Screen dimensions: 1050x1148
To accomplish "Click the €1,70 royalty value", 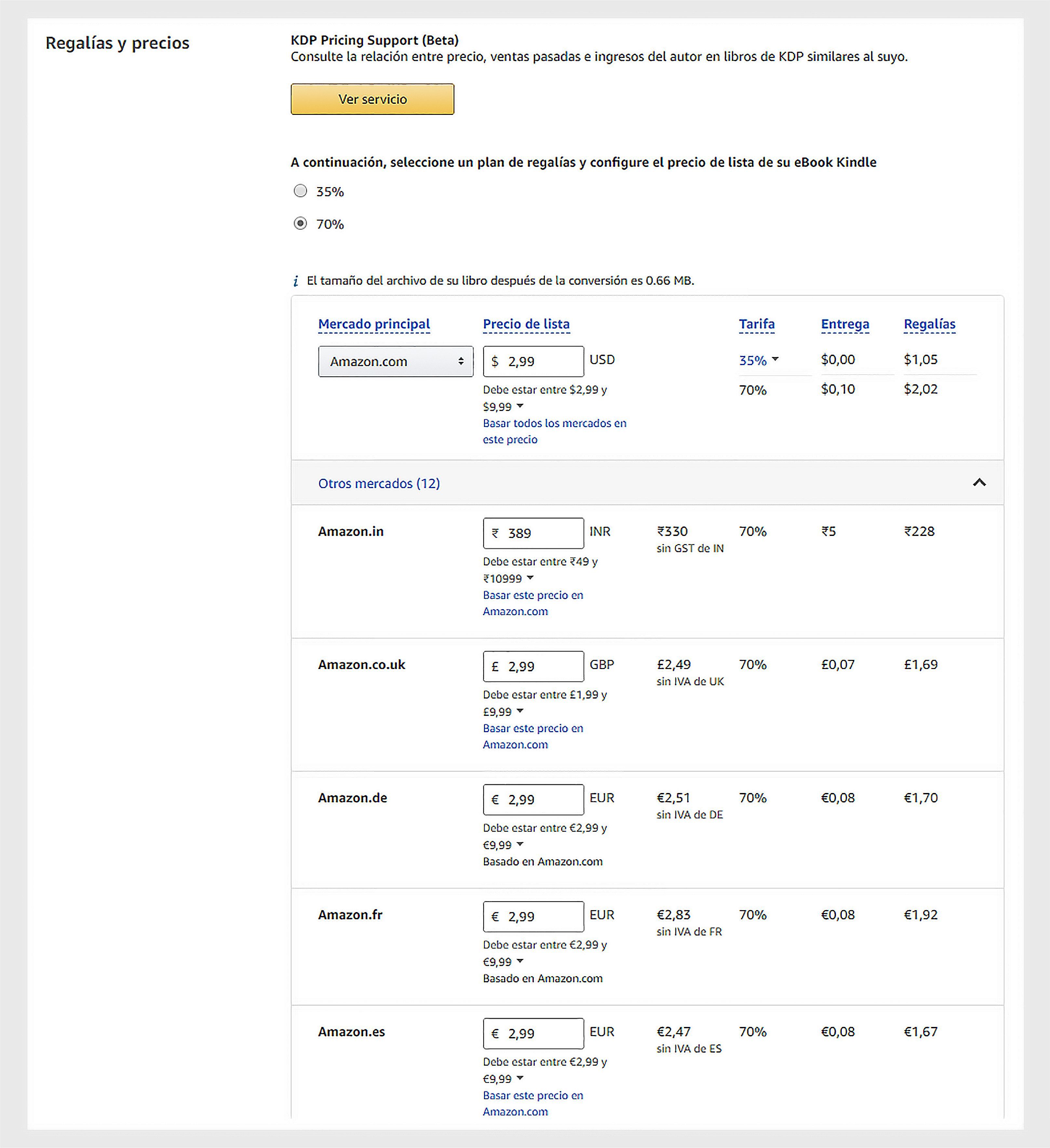I will pyautogui.click(x=920, y=798).
